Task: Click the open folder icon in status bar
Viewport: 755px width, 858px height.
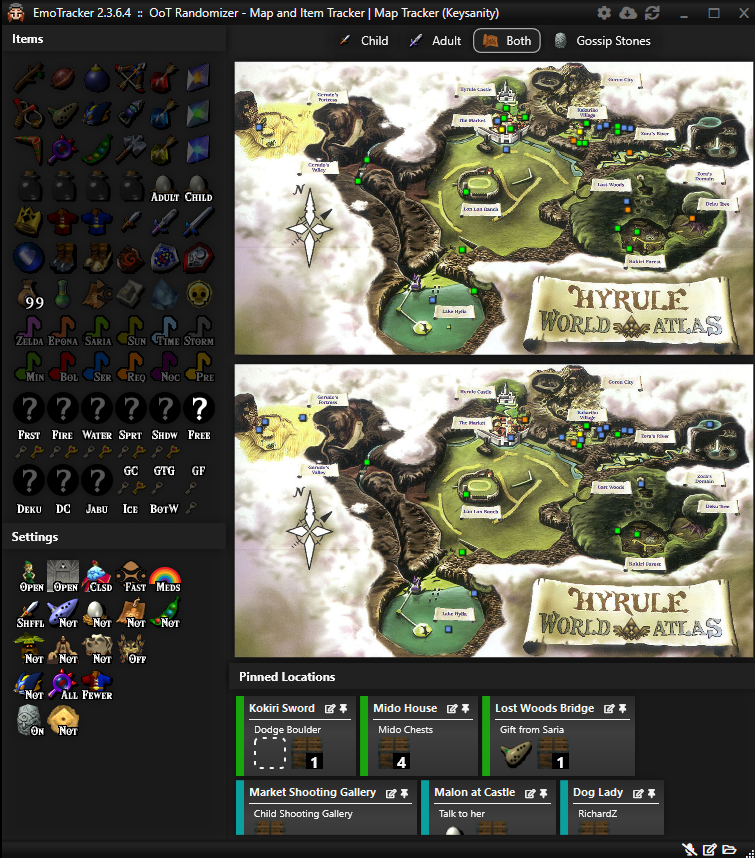Action: tap(730, 849)
